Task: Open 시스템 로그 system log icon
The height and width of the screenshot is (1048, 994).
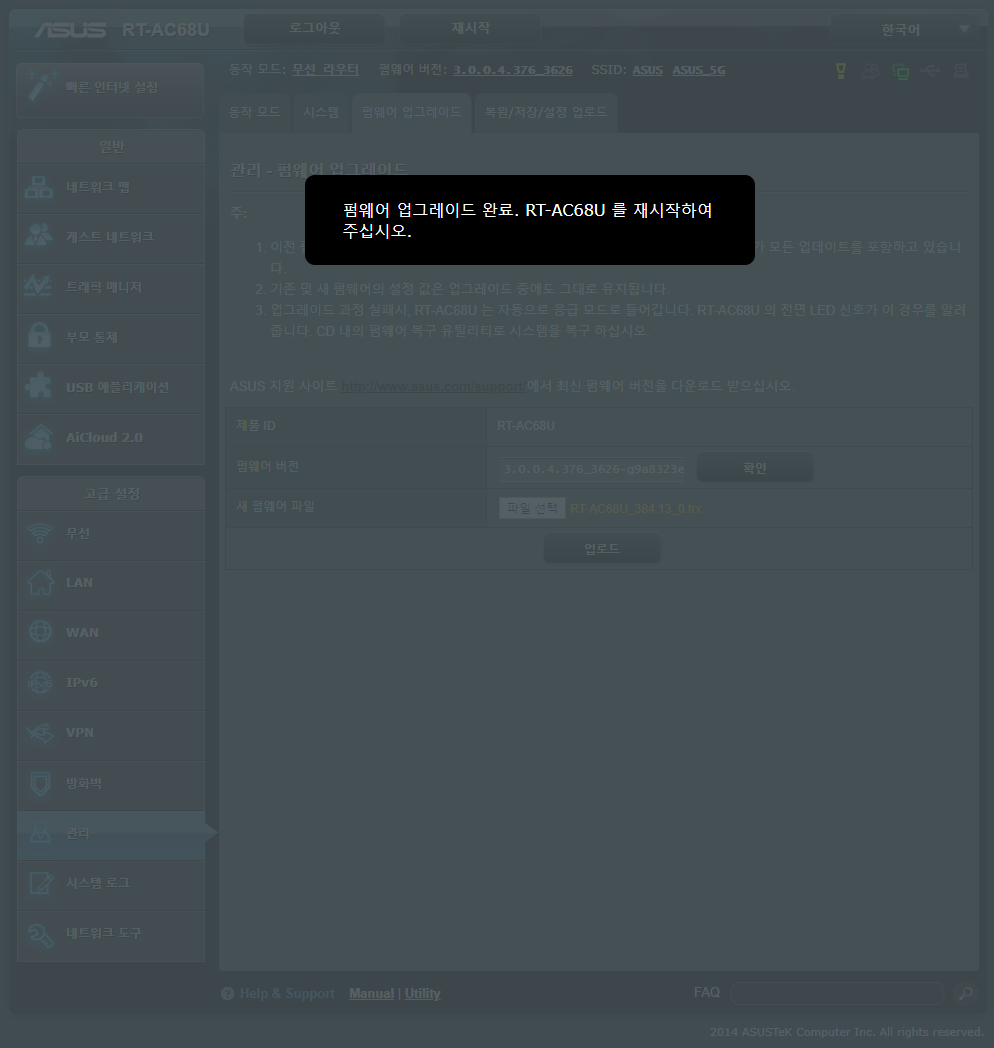Action: (x=41, y=883)
